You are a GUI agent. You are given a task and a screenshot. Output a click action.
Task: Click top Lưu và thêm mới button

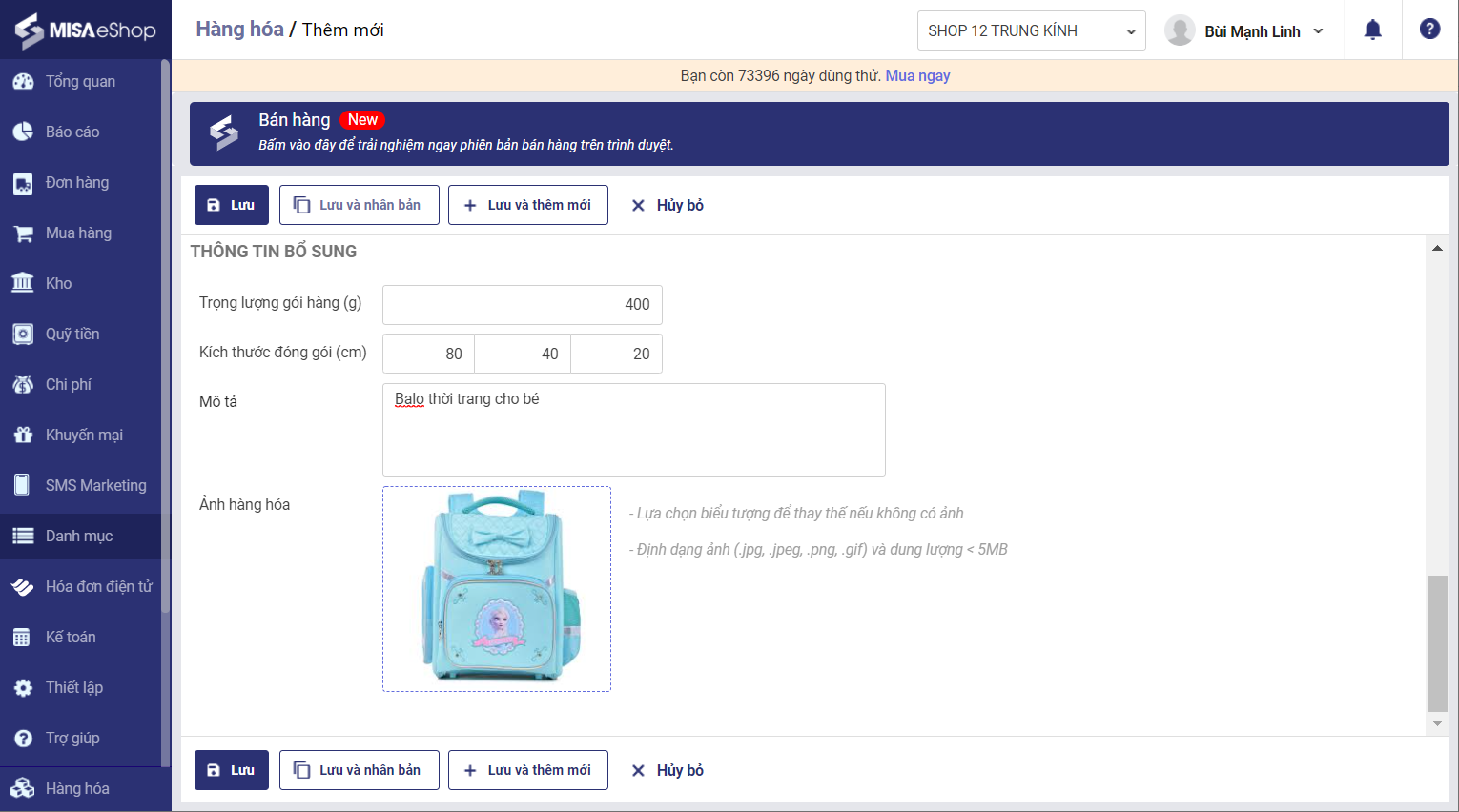pyautogui.click(x=528, y=205)
